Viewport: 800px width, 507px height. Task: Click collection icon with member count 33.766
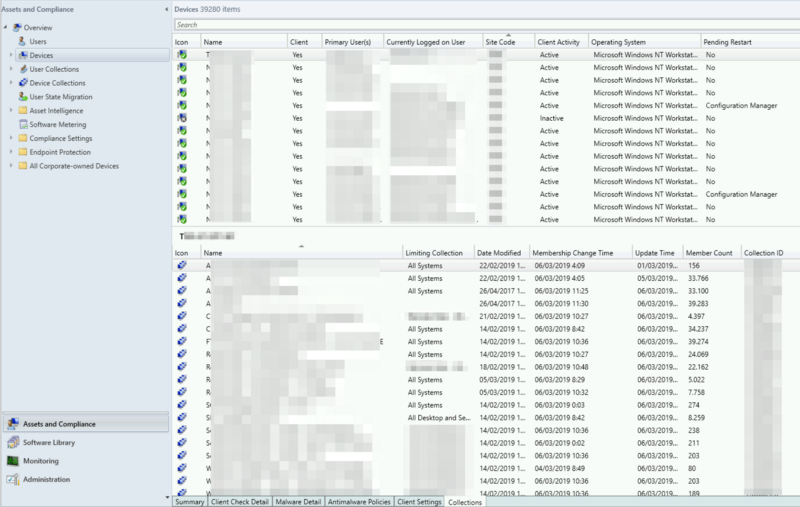[182, 278]
